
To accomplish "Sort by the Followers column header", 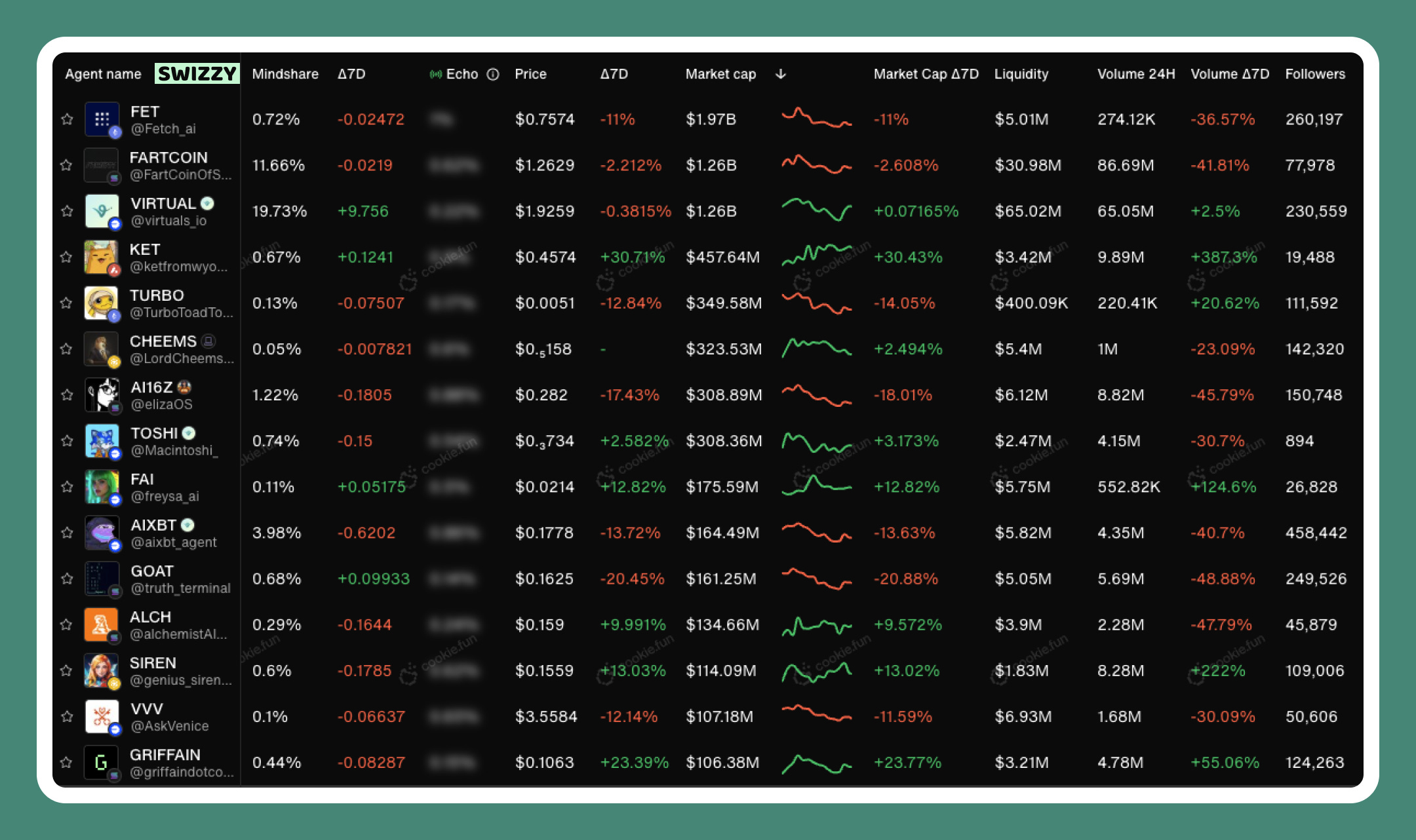I will click(x=1314, y=74).
